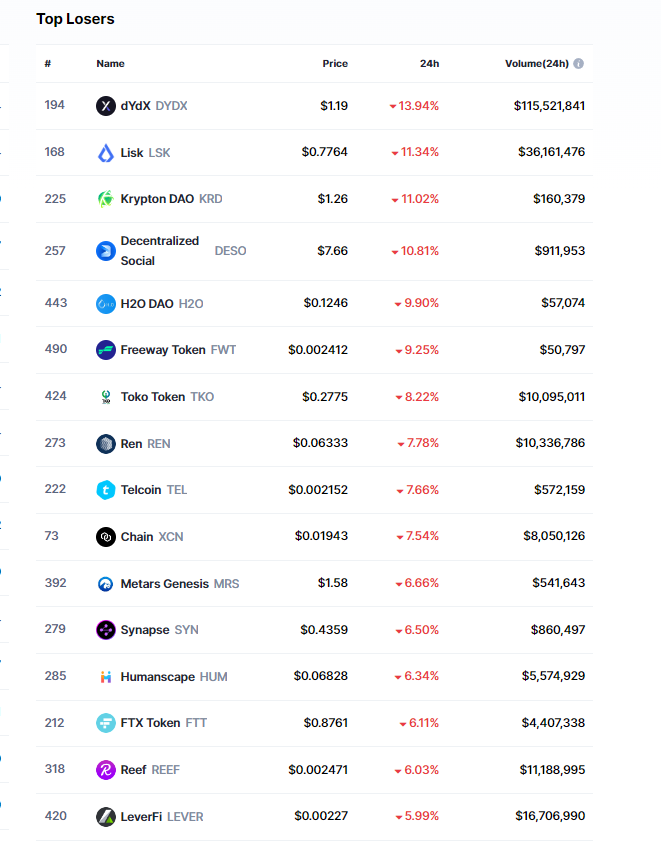Sort by Name column header
The height and width of the screenshot is (841, 661).
(x=110, y=64)
